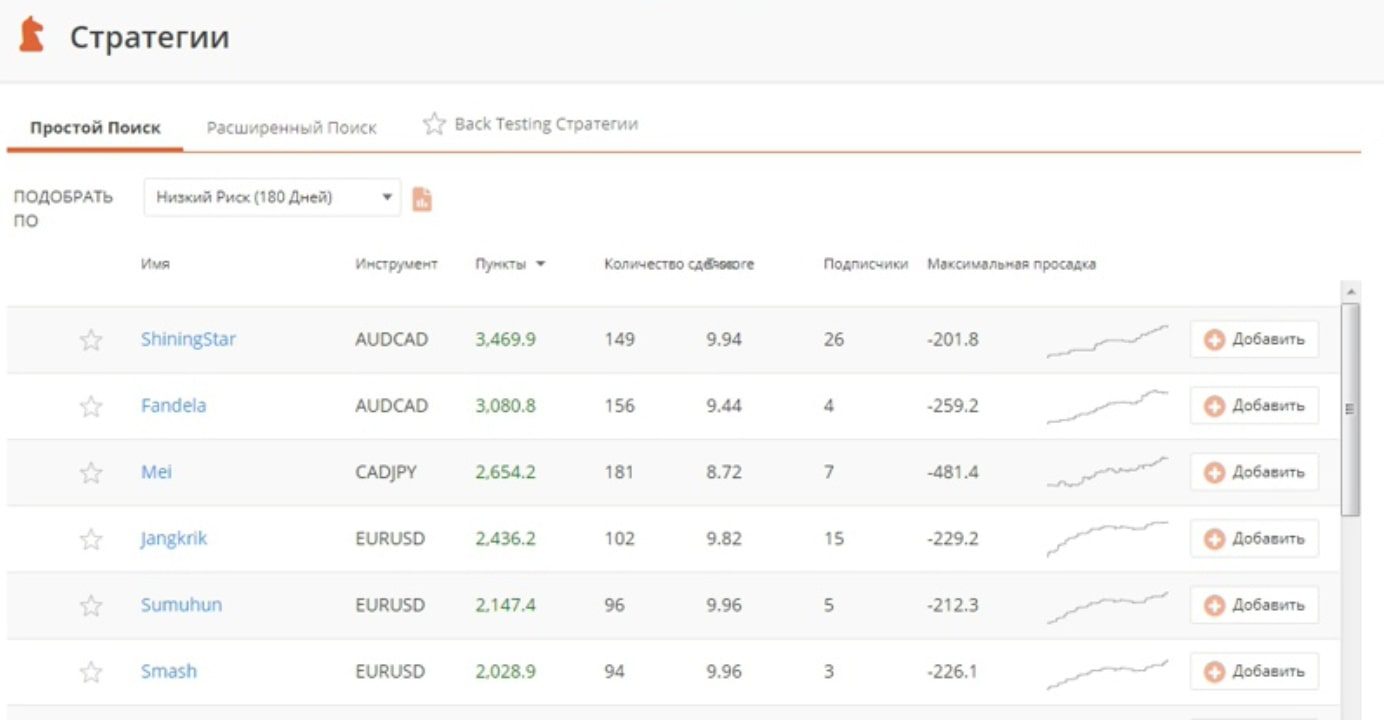Click the Стратегии page title
The height and width of the screenshot is (728, 1396).
pos(149,37)
